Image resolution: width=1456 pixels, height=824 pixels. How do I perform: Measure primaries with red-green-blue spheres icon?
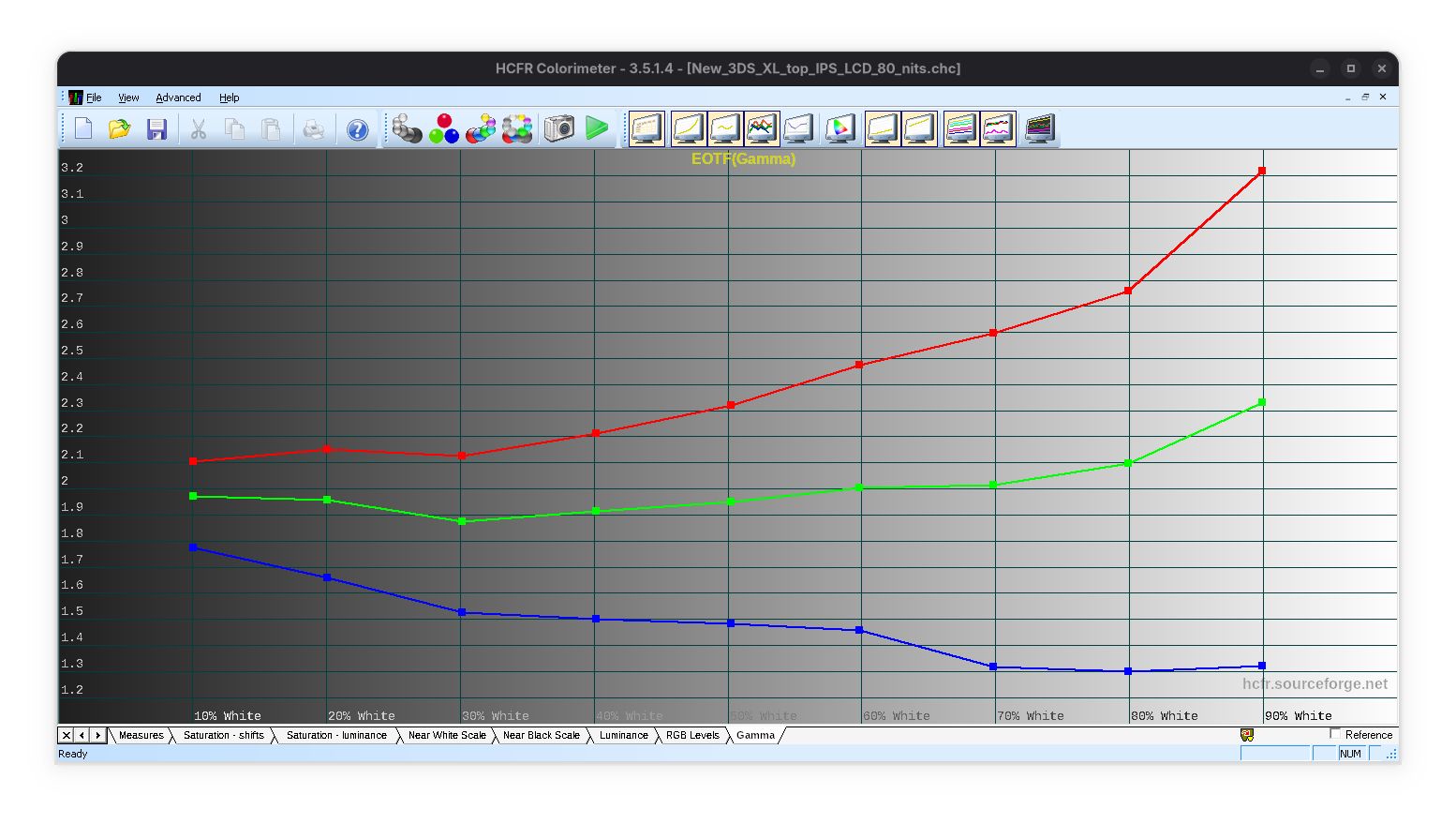pos(444,129)
